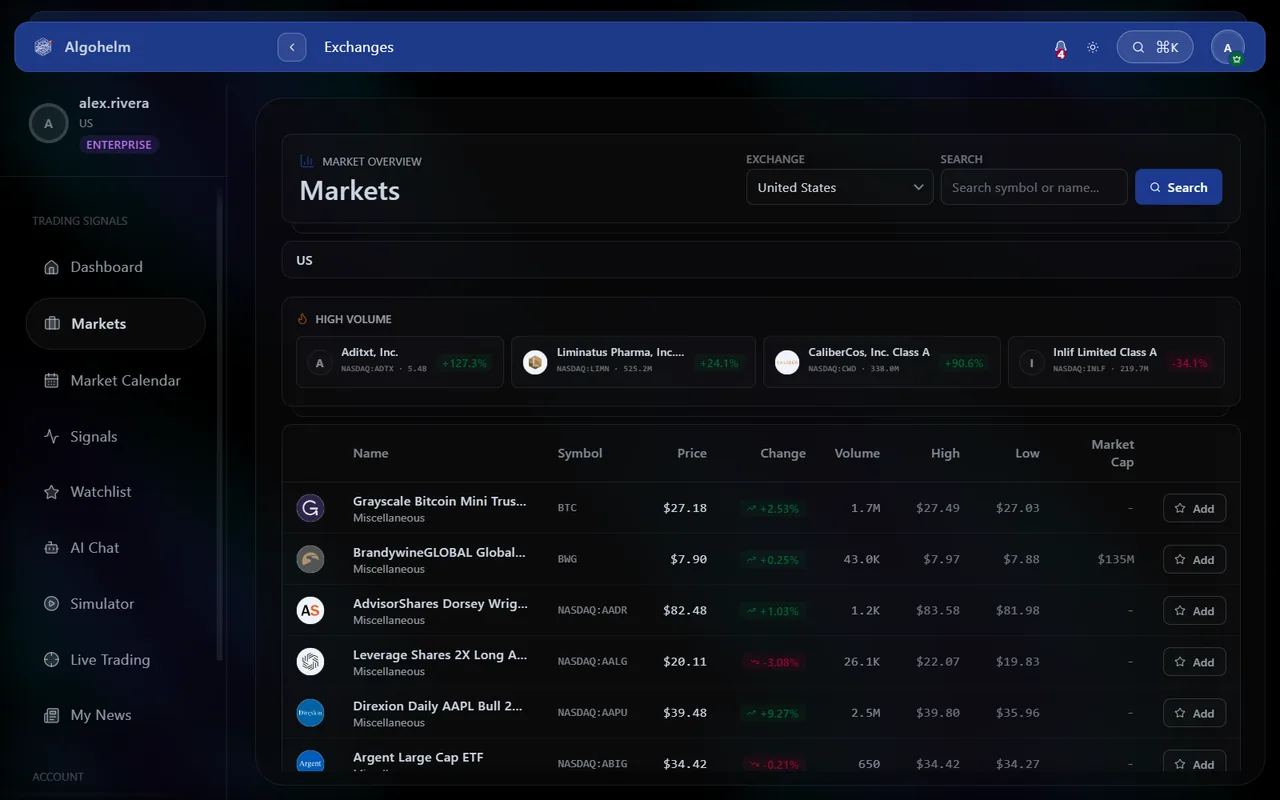Click the +9.27% change badge
Viewport: 1280px width, 800px height.
[773, 713]
